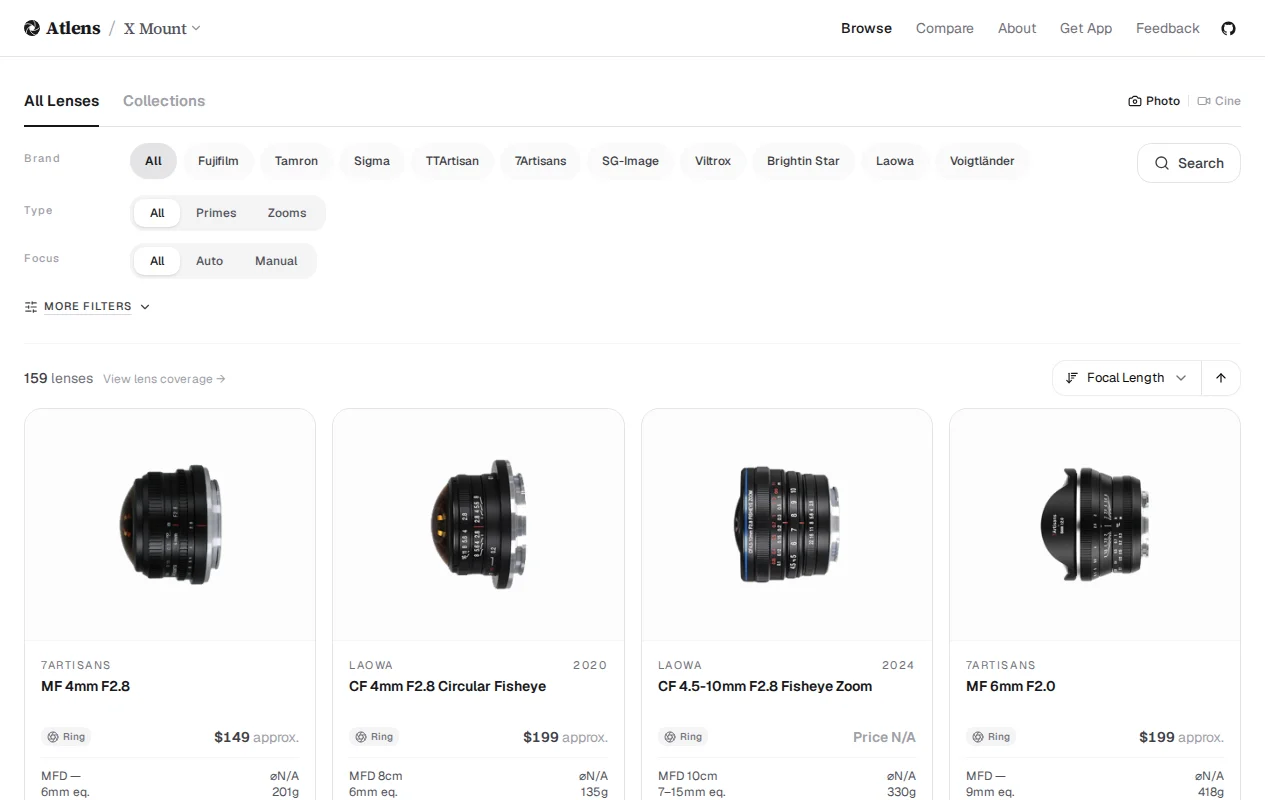Click the Focal Length sort icon

pos(1072,378)
